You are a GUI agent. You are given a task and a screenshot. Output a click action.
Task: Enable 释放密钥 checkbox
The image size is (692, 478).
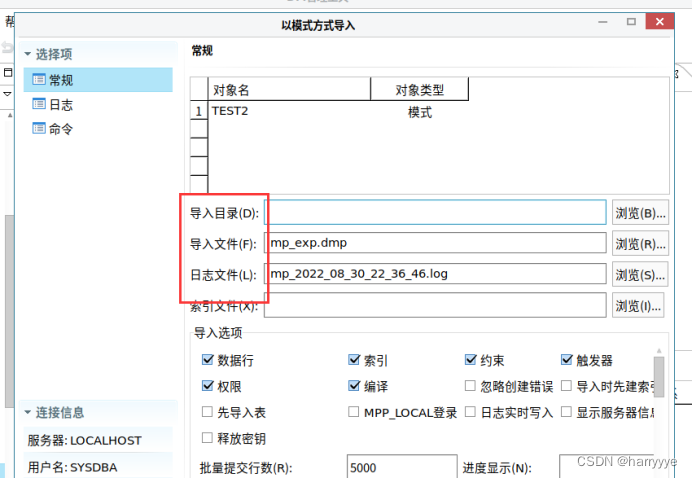click(207, 437)
